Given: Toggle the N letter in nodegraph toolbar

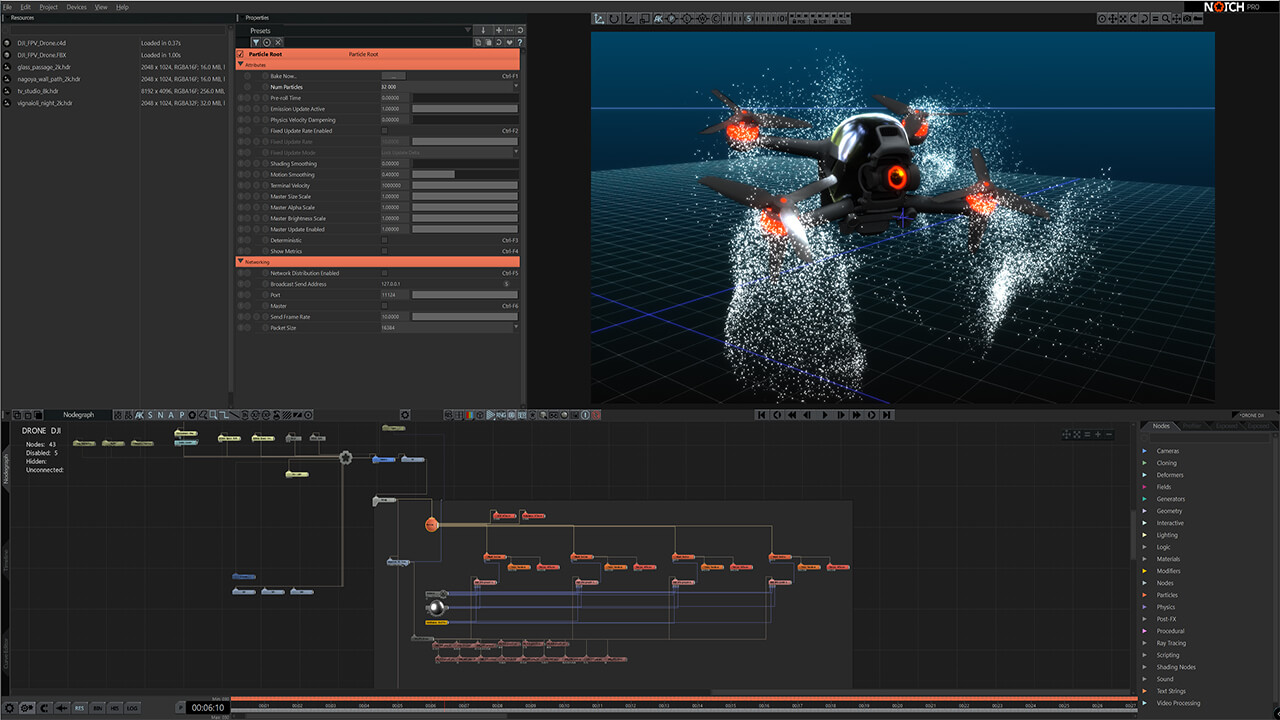Looking at the screenshot, I should 160,415.
